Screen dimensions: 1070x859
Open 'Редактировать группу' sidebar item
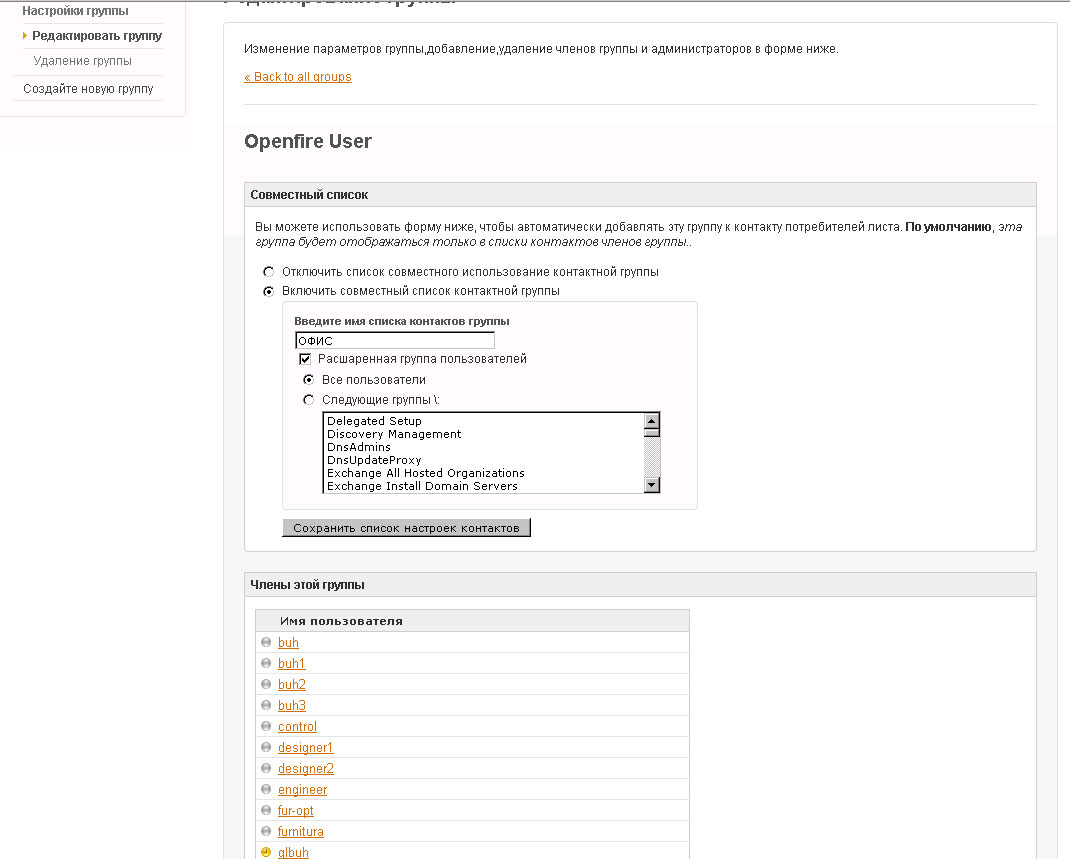click(x=97, y=35)
